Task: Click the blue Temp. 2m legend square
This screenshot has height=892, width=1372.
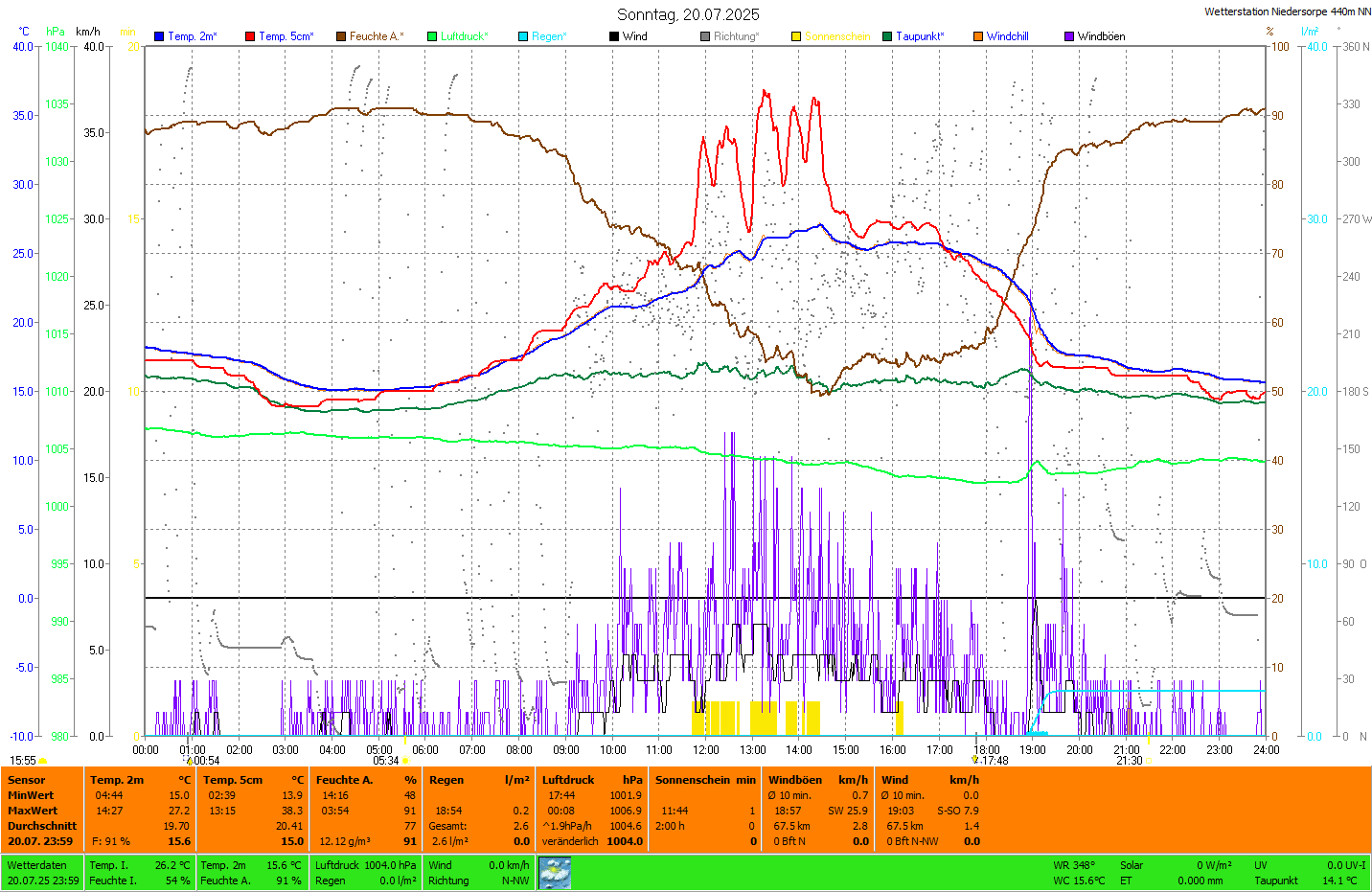Action: 159,36
